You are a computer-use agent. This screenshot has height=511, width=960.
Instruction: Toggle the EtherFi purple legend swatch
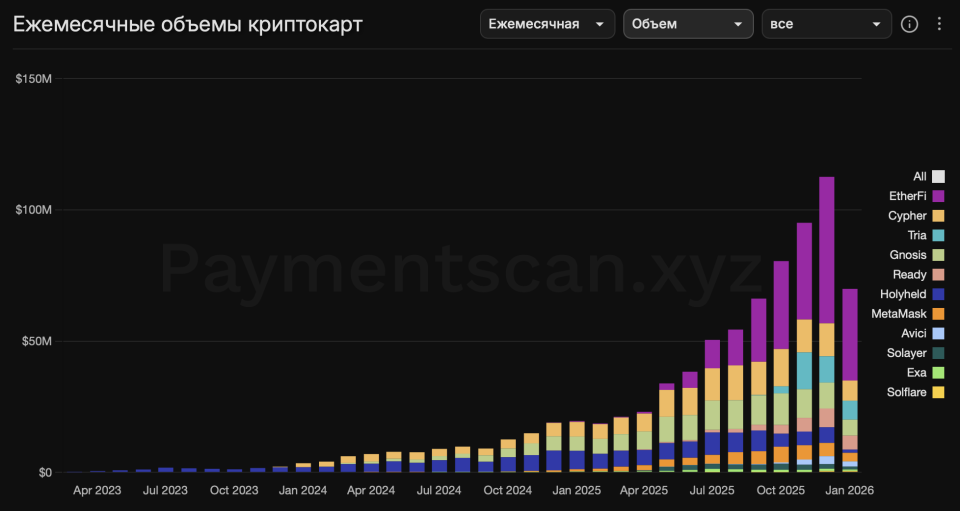(x=938, y=196)
